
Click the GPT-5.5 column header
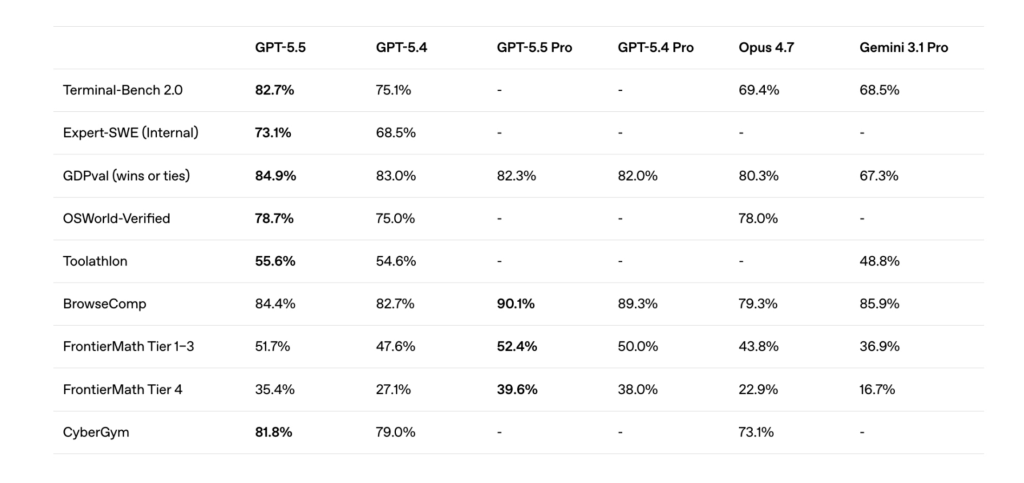[279, 48]
